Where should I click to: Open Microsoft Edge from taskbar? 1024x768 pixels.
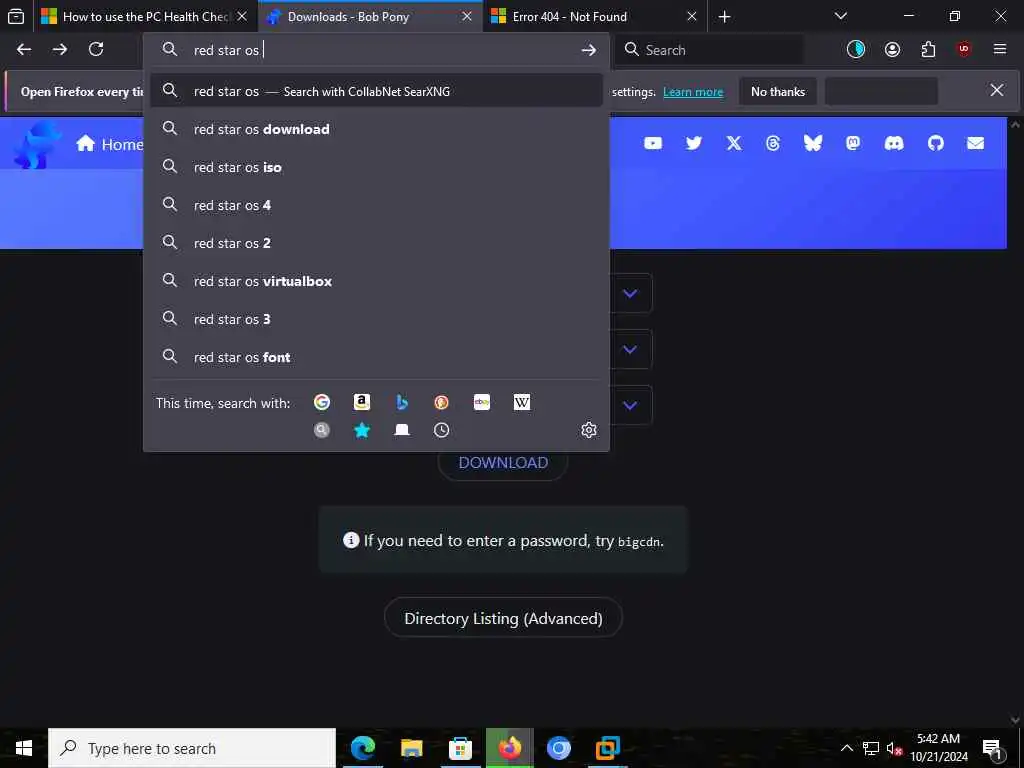point(363,748)
